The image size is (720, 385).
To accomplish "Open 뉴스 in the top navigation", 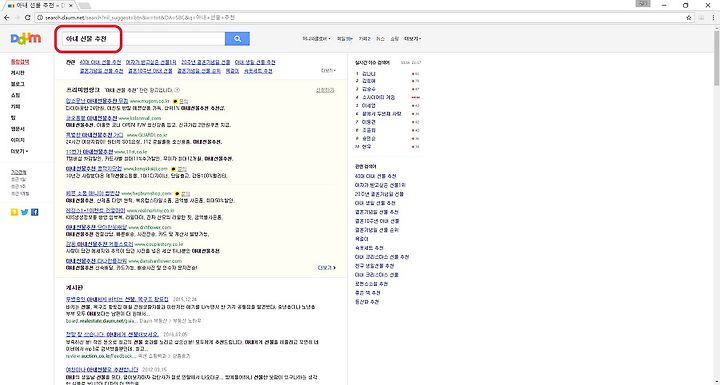I will click(x=380, y=39).
